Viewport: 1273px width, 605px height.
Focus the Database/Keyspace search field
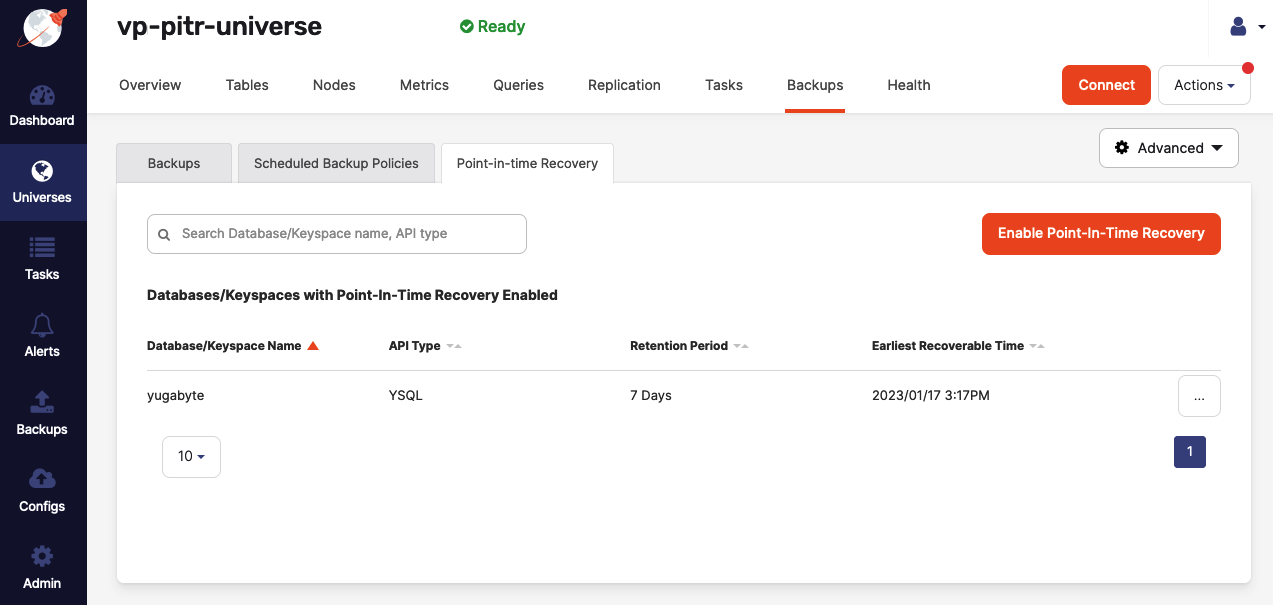(345, 234)
